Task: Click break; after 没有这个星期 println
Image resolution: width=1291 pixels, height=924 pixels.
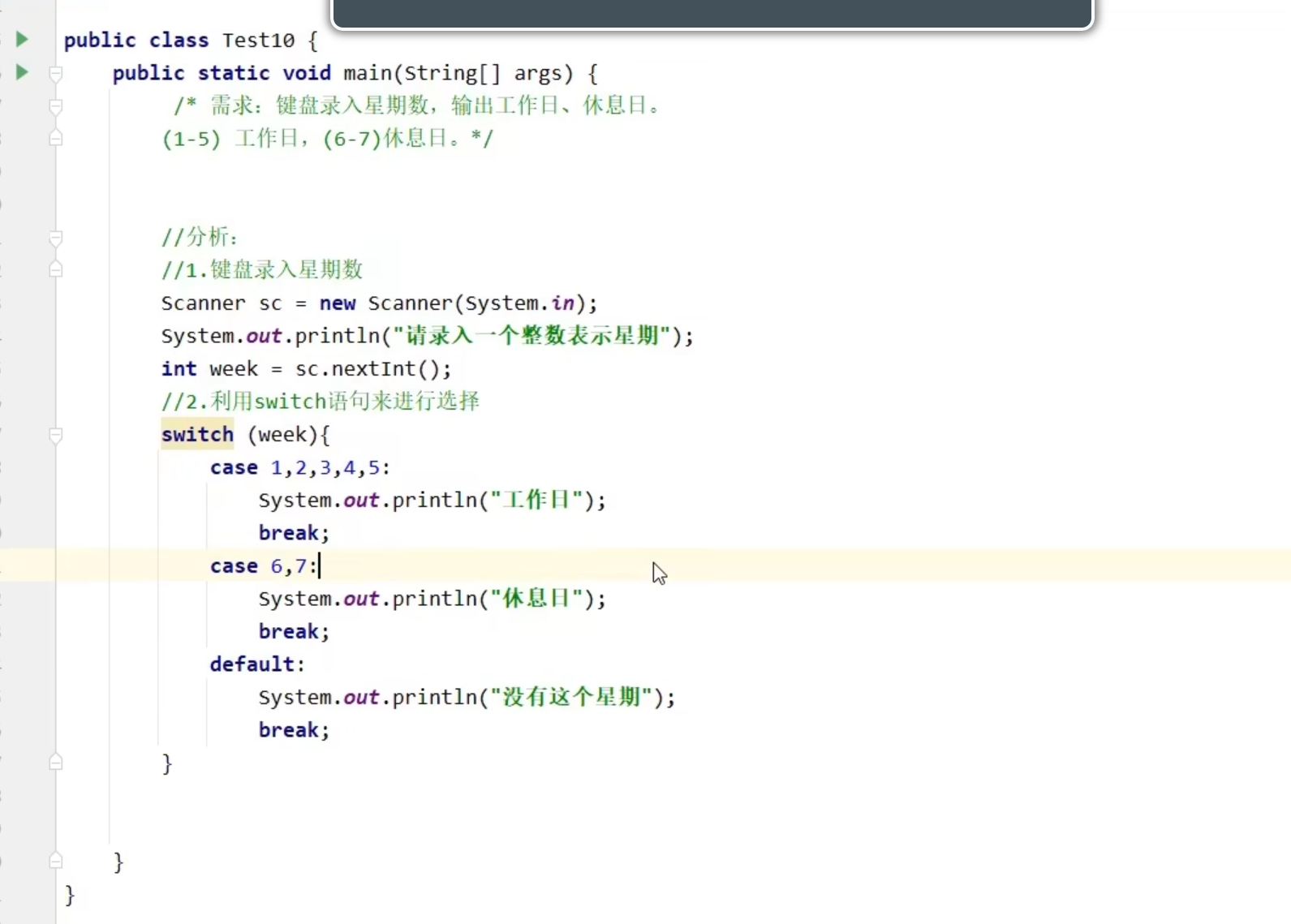Action: coord(294,730)
